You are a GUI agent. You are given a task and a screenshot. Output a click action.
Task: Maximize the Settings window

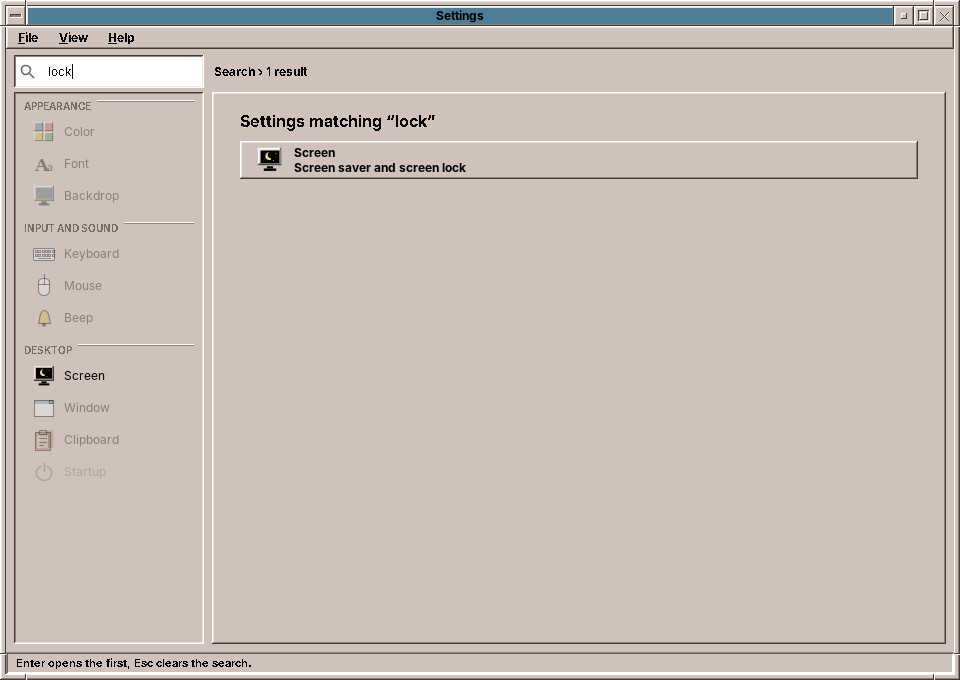pyautogui.click(x=924, y=16)
